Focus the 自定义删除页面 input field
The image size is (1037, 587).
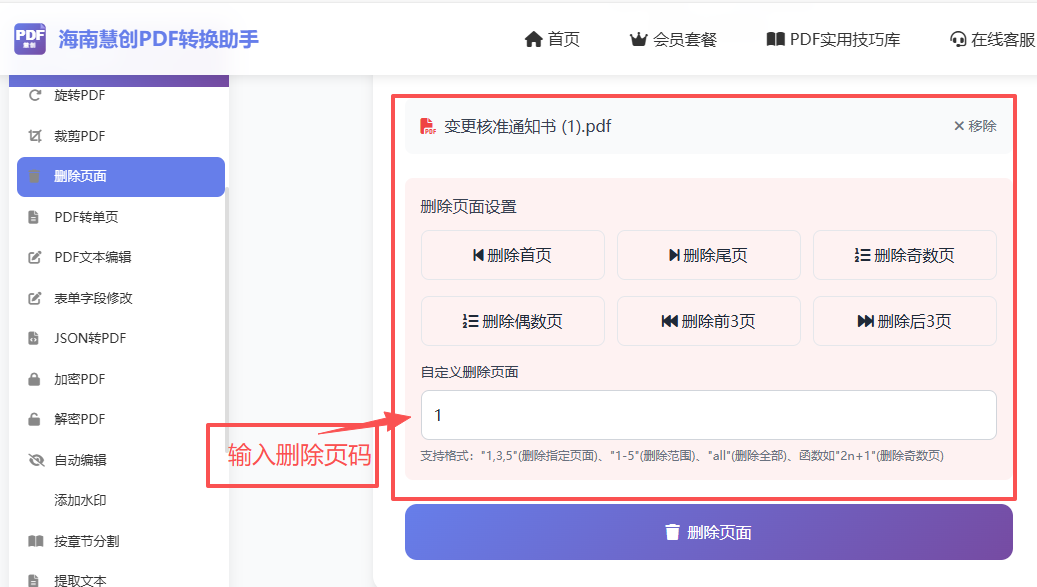pyautogui.click(x=709, y=415)
